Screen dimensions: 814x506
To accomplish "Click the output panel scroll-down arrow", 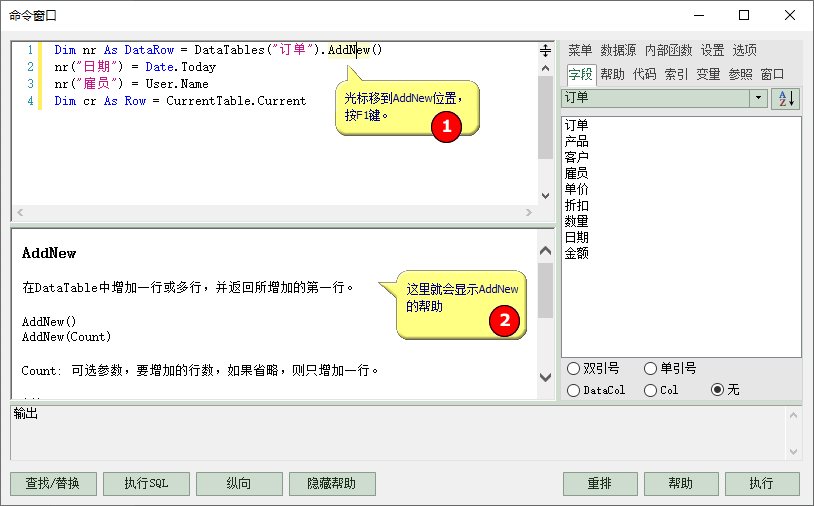I will click(x=793, y=450).
